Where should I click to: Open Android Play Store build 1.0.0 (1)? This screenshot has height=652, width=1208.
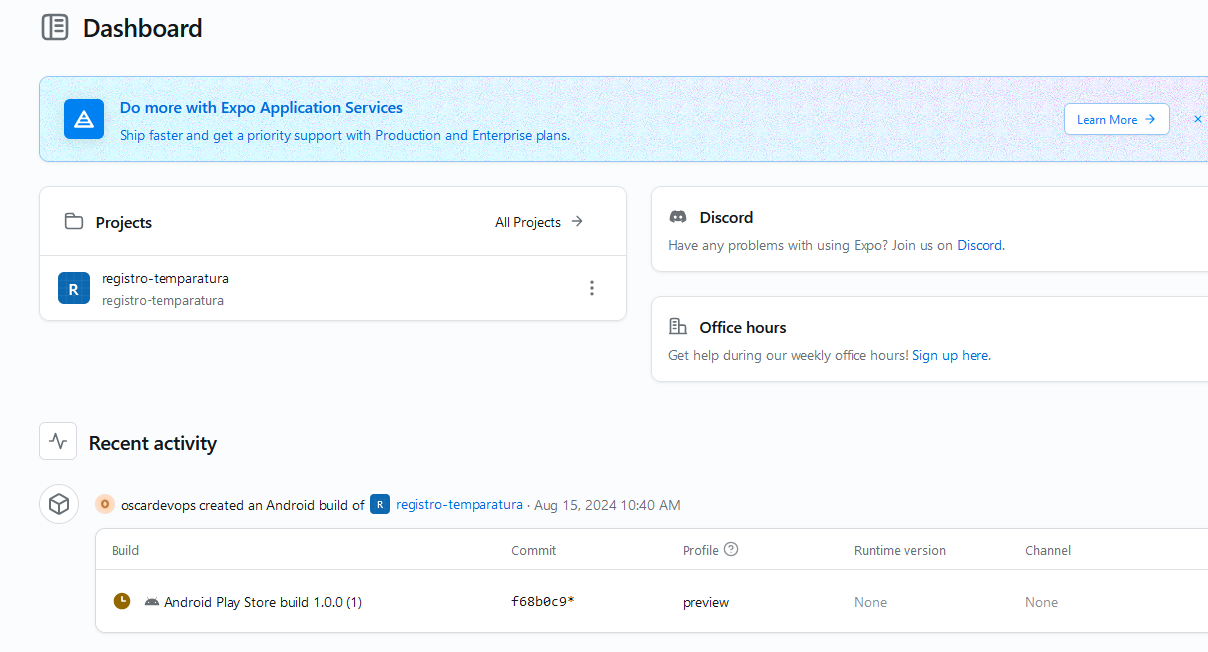point(263,602)
